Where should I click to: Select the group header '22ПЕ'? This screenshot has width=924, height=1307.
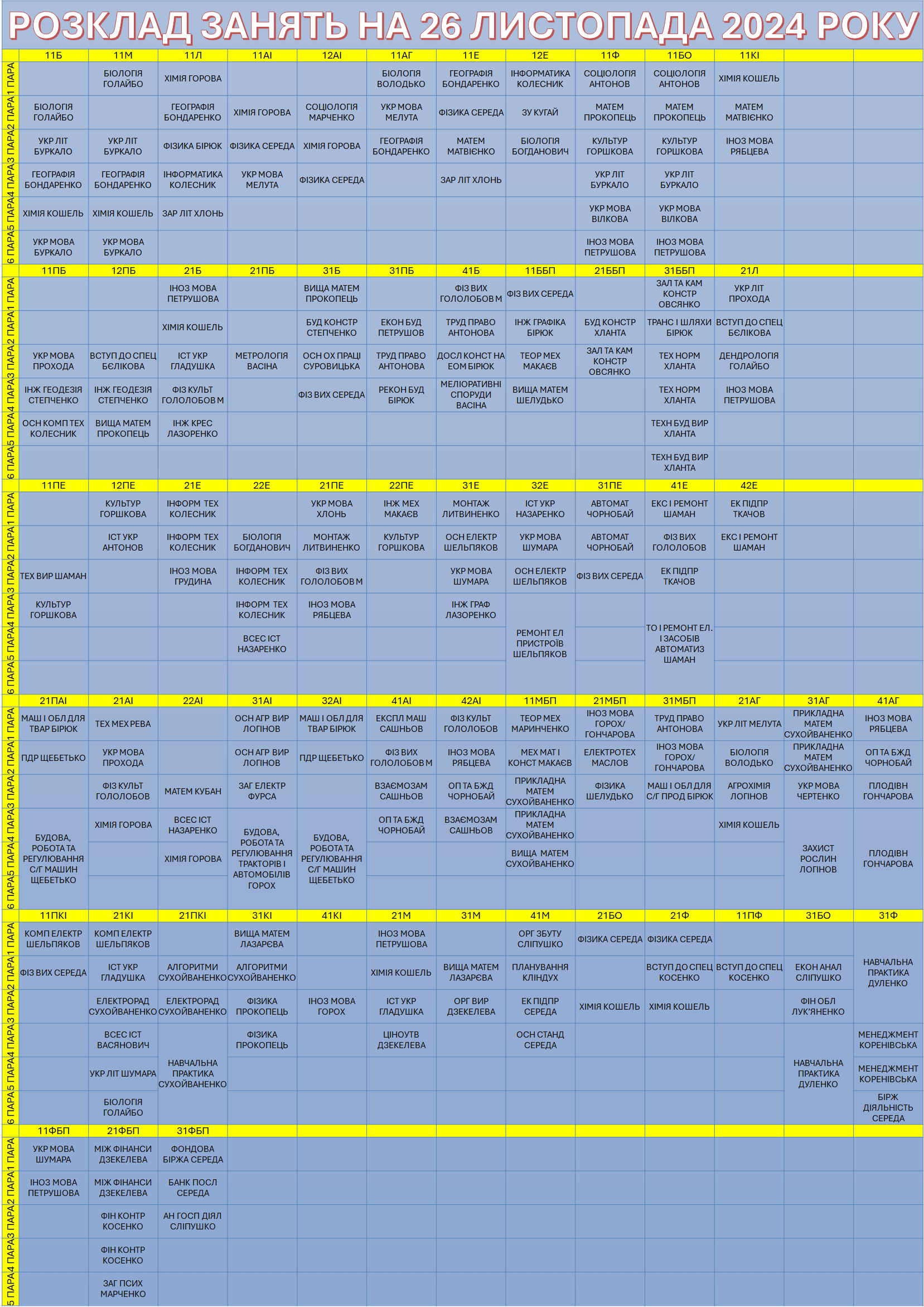(x=401, y=485)
